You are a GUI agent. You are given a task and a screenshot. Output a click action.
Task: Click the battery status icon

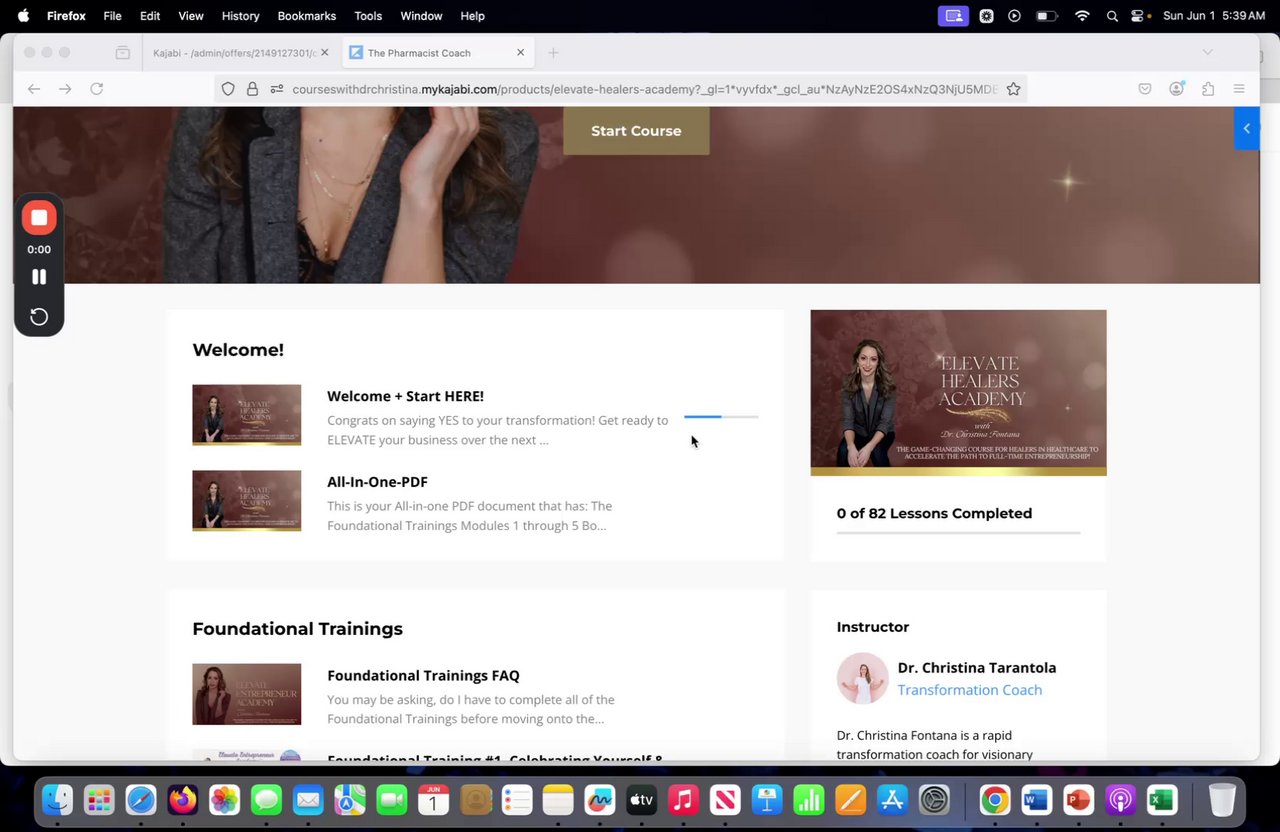pyautogui.click(x=1046, y=16)
